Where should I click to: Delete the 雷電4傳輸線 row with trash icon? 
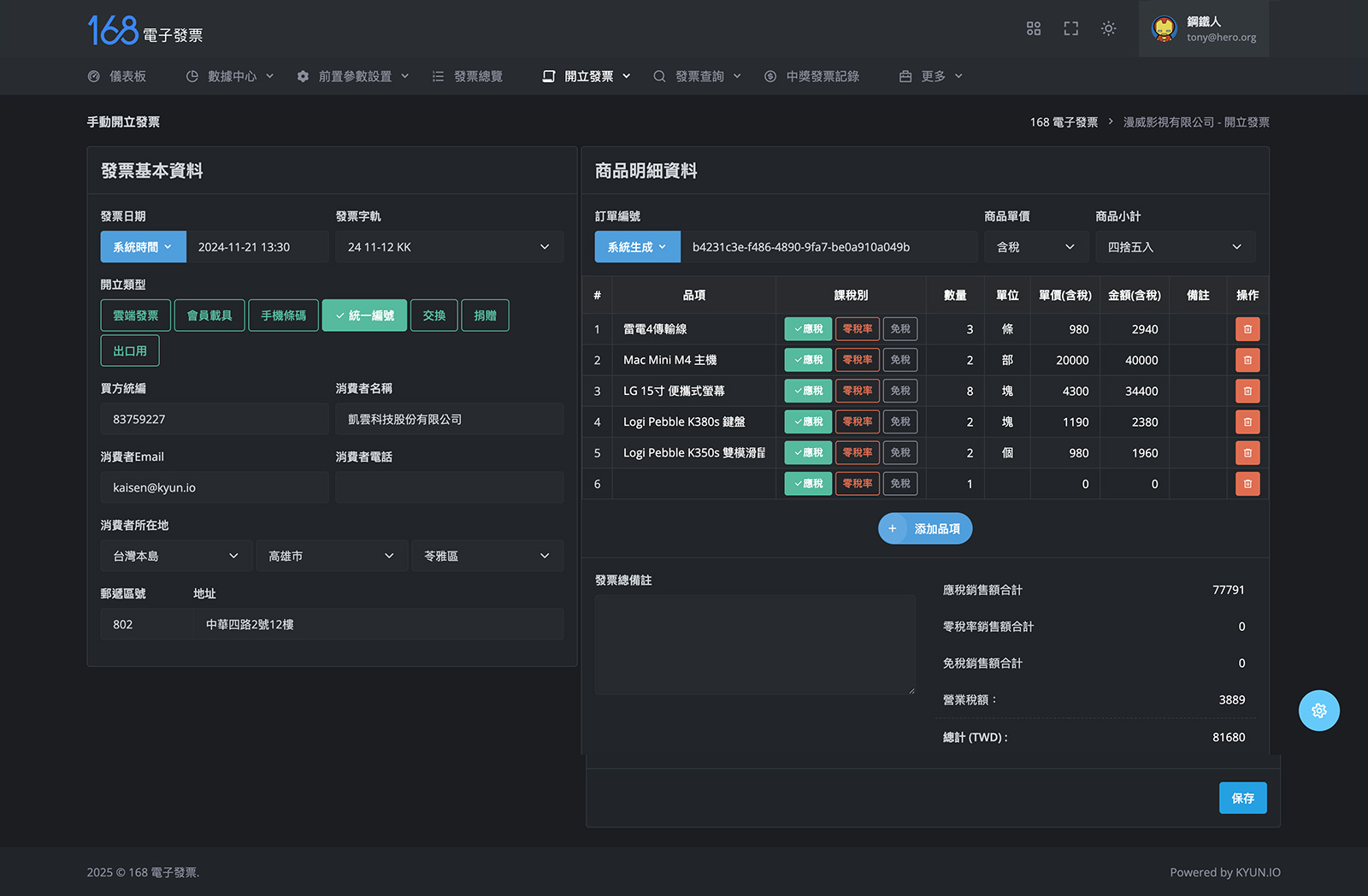(1247, 329)
